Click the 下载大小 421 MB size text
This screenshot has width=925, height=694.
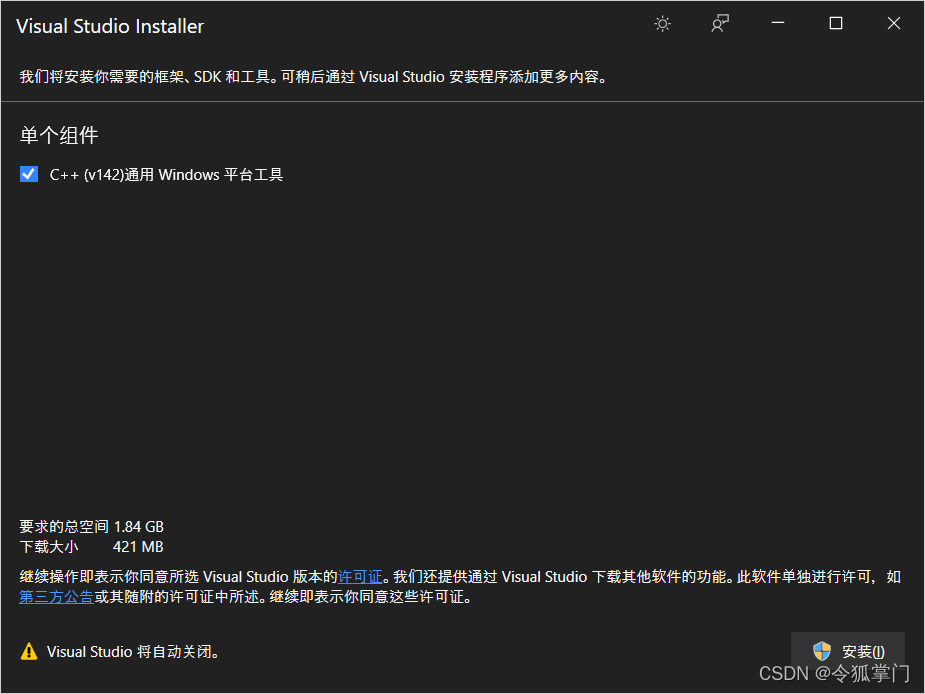point(90,546)
